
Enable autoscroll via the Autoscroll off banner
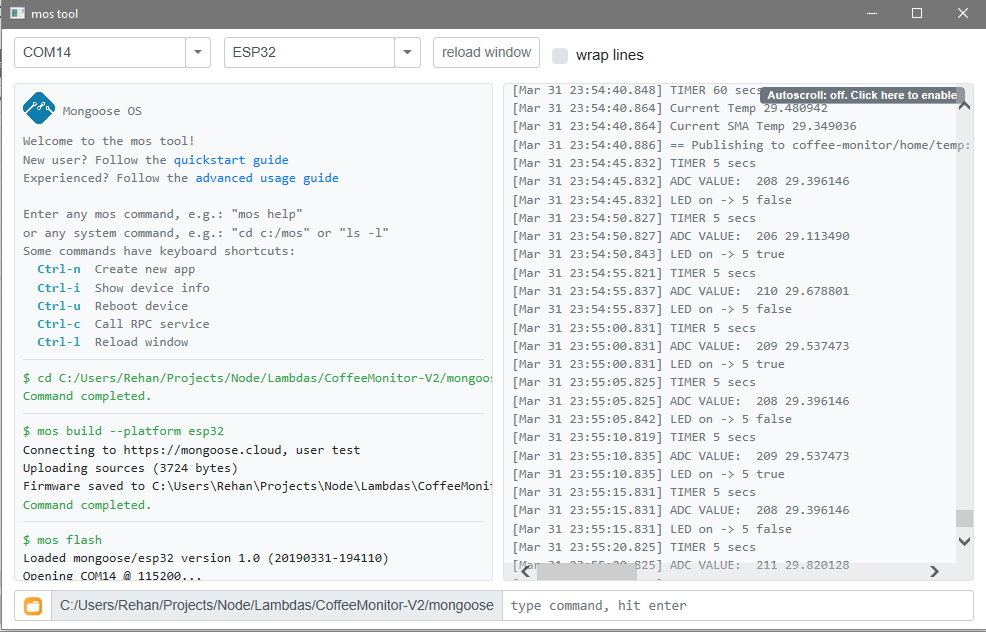pos(862,95)
